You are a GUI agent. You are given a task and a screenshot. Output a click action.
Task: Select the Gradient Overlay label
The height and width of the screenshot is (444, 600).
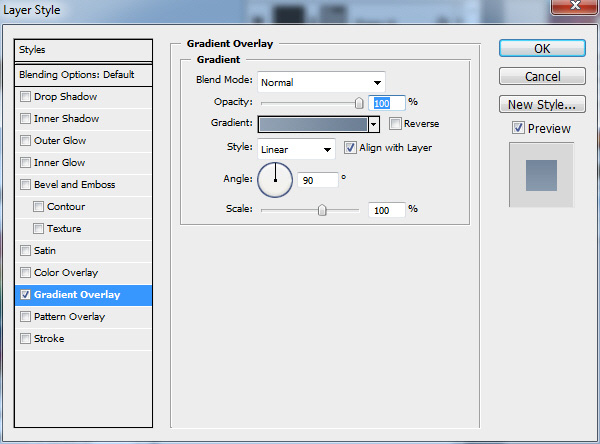click(77, 294)
